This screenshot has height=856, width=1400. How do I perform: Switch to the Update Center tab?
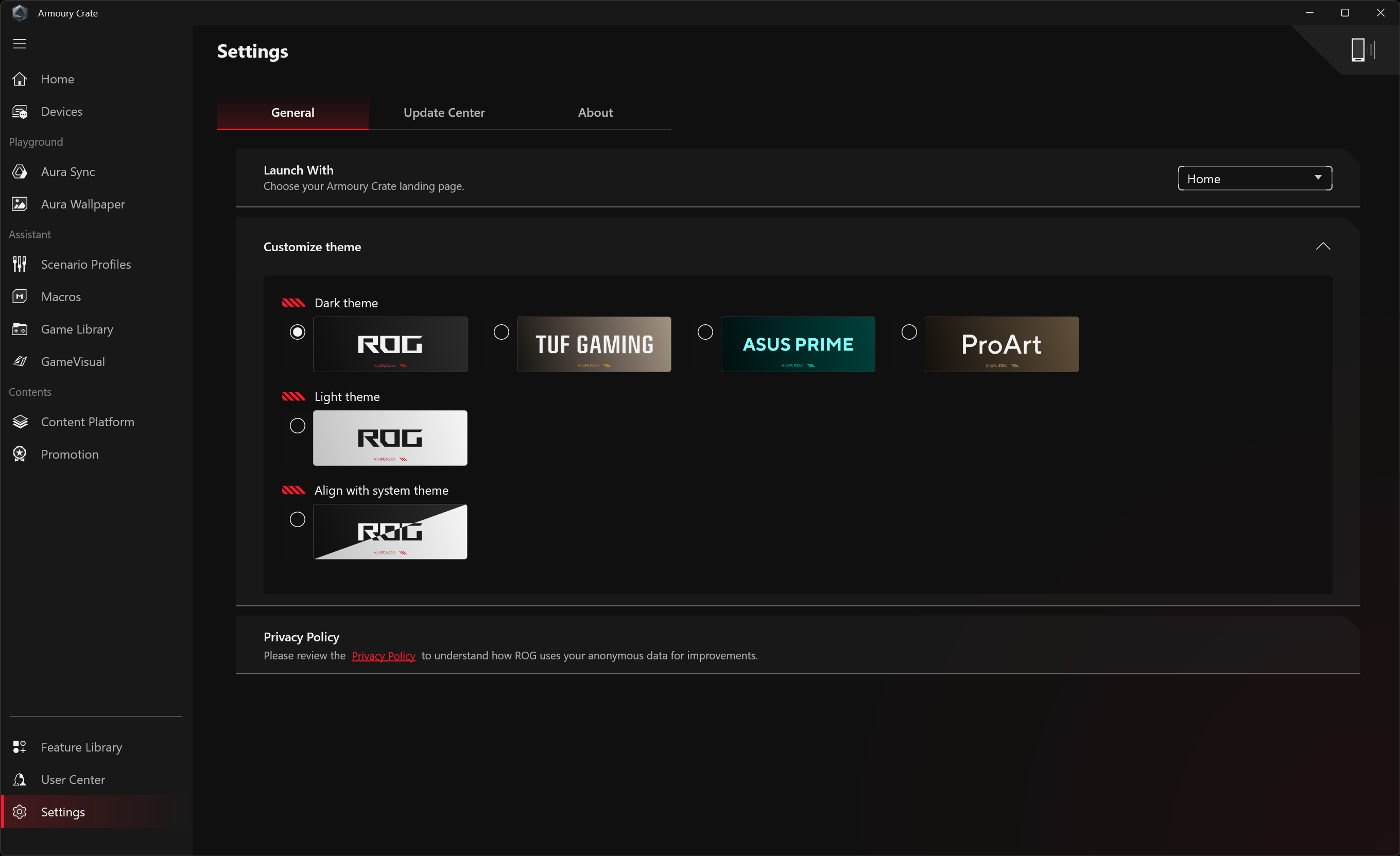pos(444,112)
